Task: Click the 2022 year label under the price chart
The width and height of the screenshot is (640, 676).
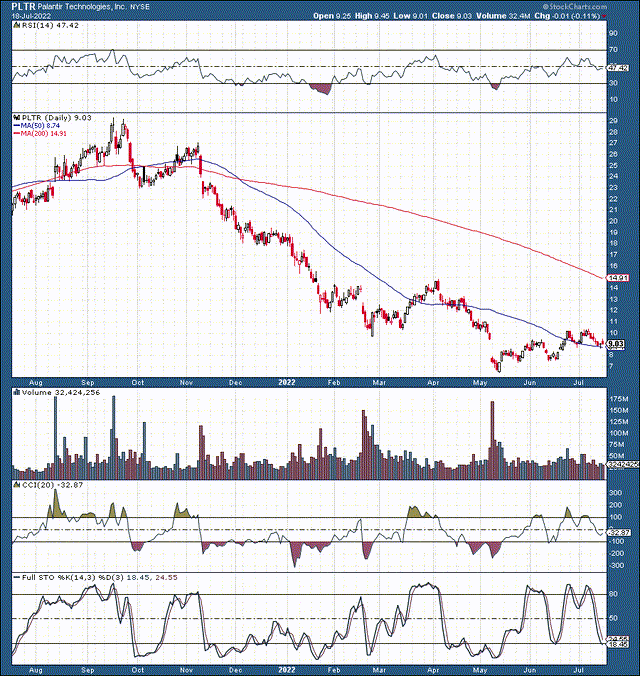Action: pos(287,383)
